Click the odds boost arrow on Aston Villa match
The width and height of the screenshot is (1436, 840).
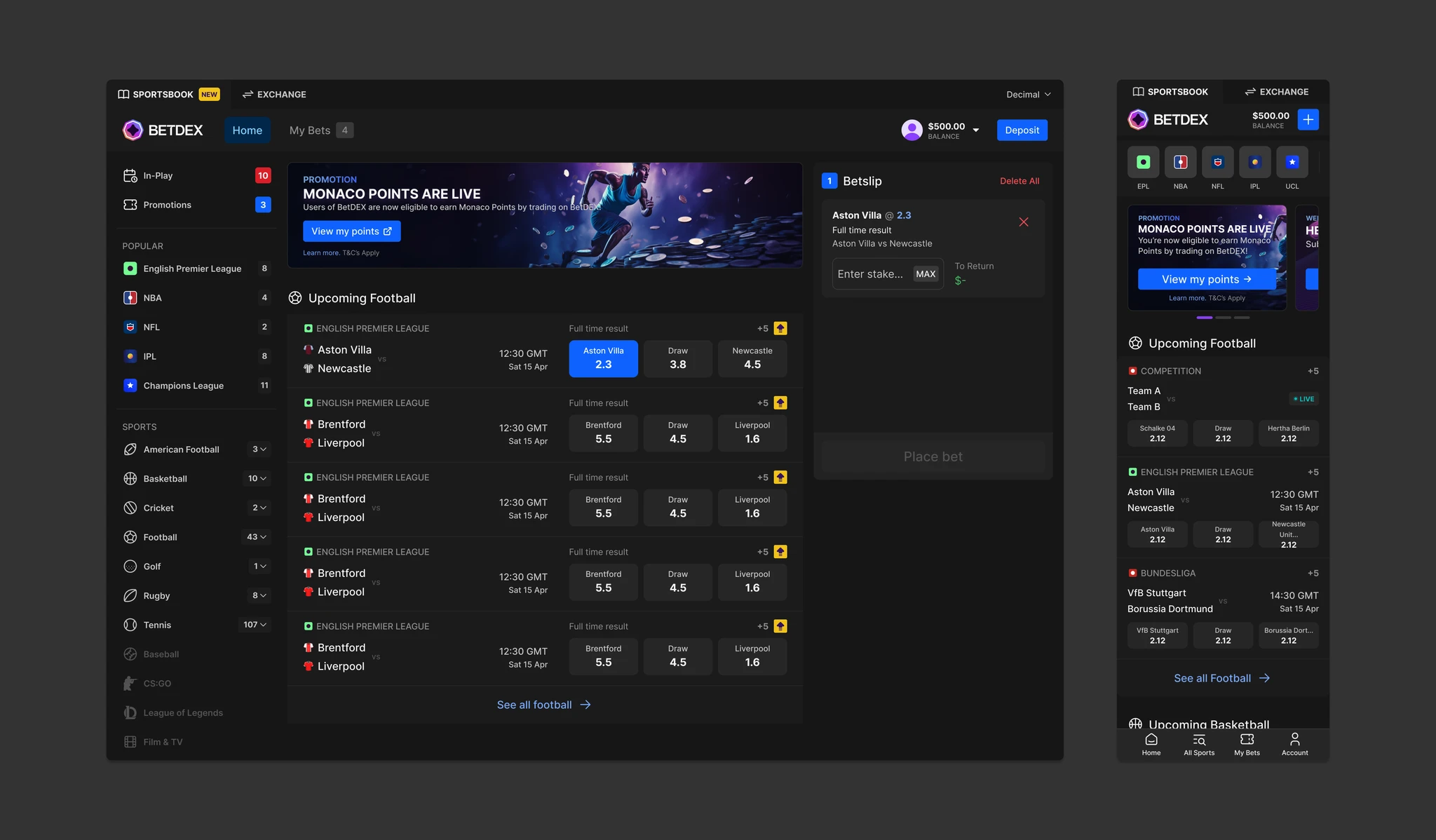(x=780, y=327)
